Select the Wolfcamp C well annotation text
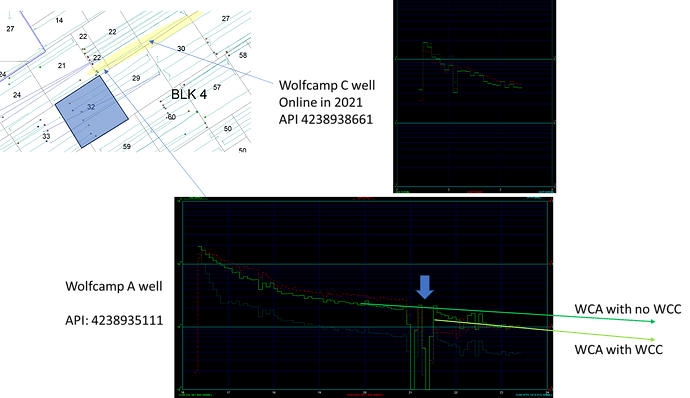 pos(327,85)
